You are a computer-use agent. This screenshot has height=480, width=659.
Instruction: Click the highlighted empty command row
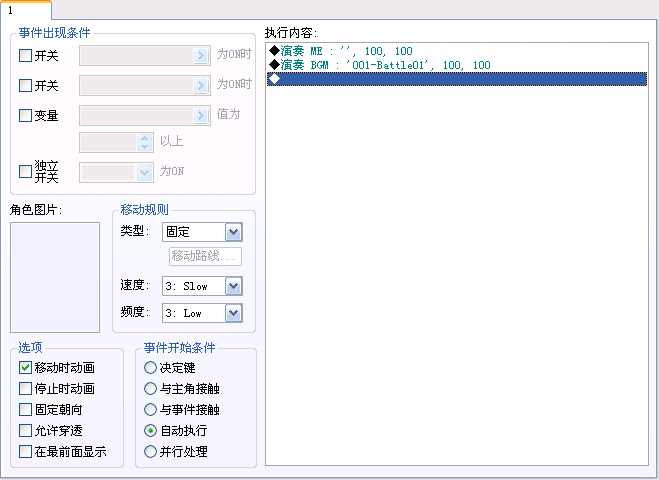(457, 79)
